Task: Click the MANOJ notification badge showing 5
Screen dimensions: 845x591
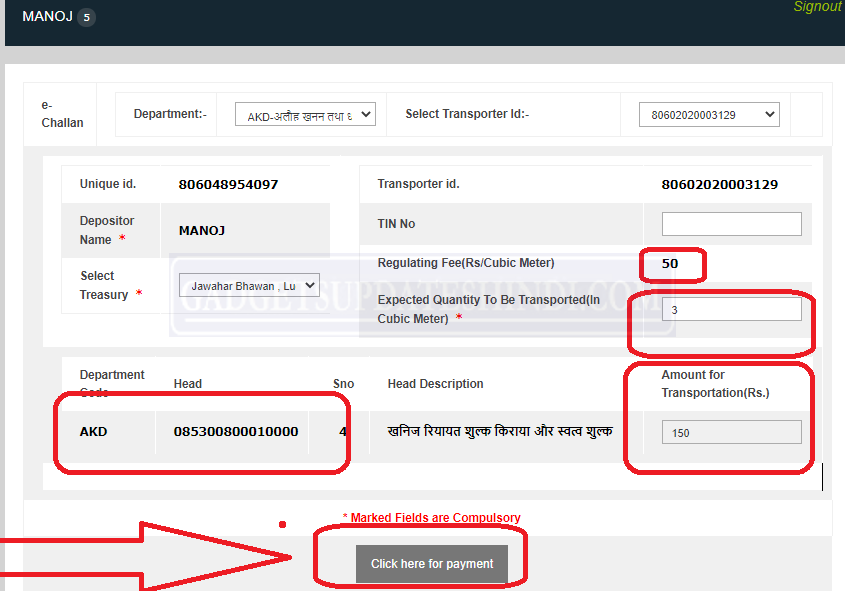Action: point(85,16)
